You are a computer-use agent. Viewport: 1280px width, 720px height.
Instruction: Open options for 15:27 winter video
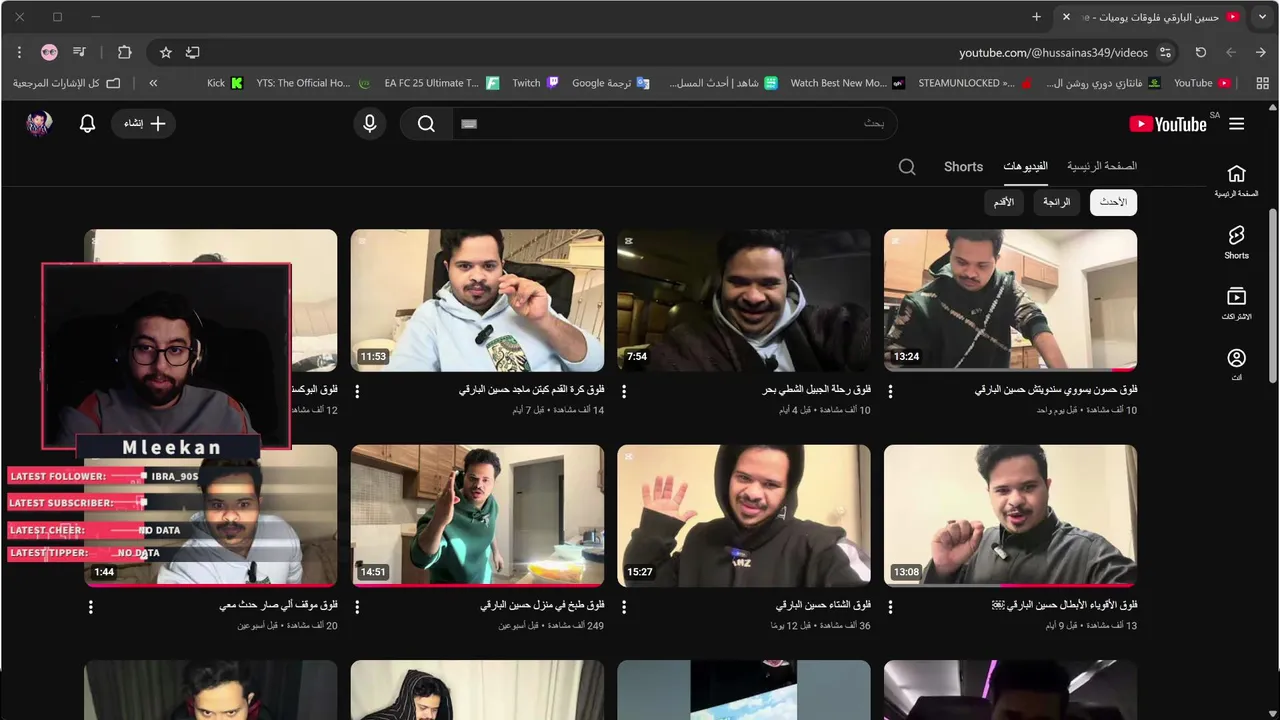624,607
